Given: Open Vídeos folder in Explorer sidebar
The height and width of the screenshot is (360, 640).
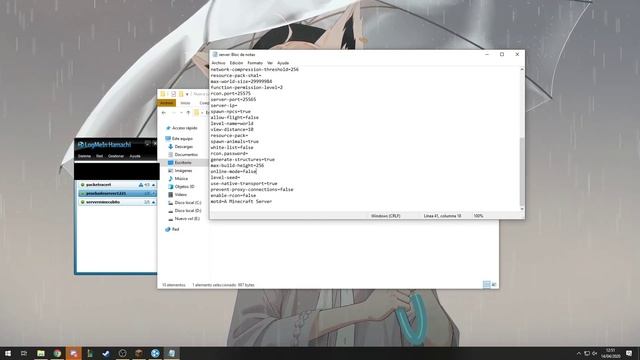Looking at the screenshot, I should pos(178,195).
